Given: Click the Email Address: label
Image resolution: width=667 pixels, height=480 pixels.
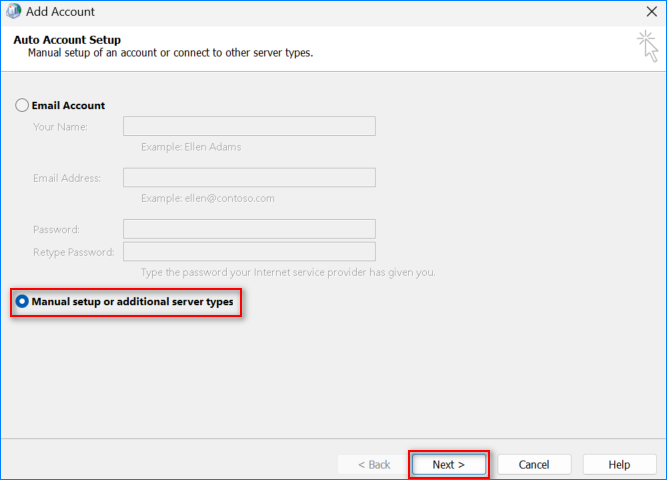Looking at the screenshot, I should point(66,178).
